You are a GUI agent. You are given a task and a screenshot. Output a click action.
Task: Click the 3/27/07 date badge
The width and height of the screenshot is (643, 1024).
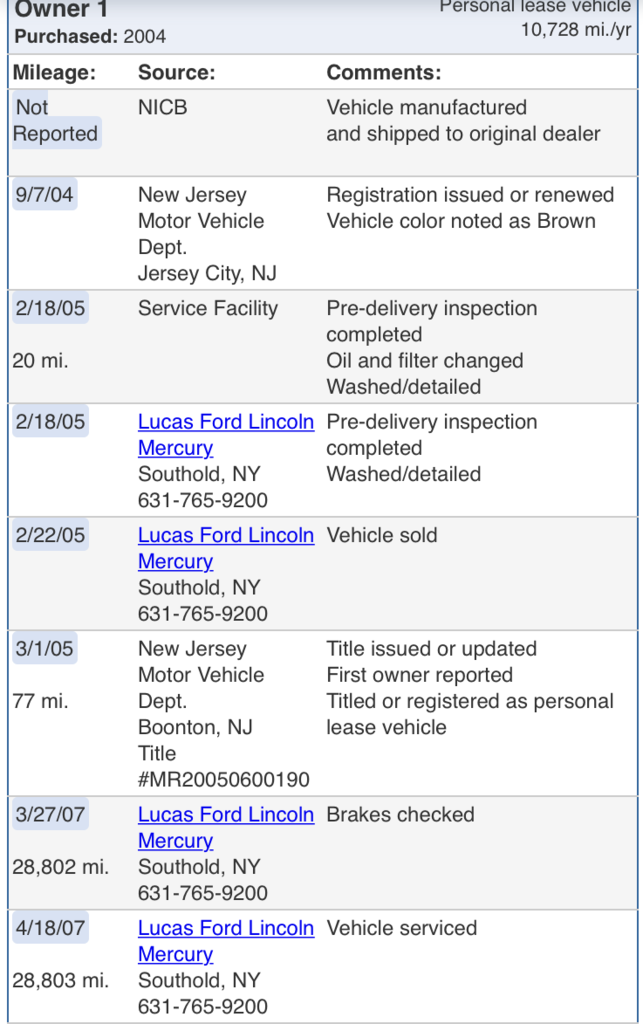(x=50, y=815)
